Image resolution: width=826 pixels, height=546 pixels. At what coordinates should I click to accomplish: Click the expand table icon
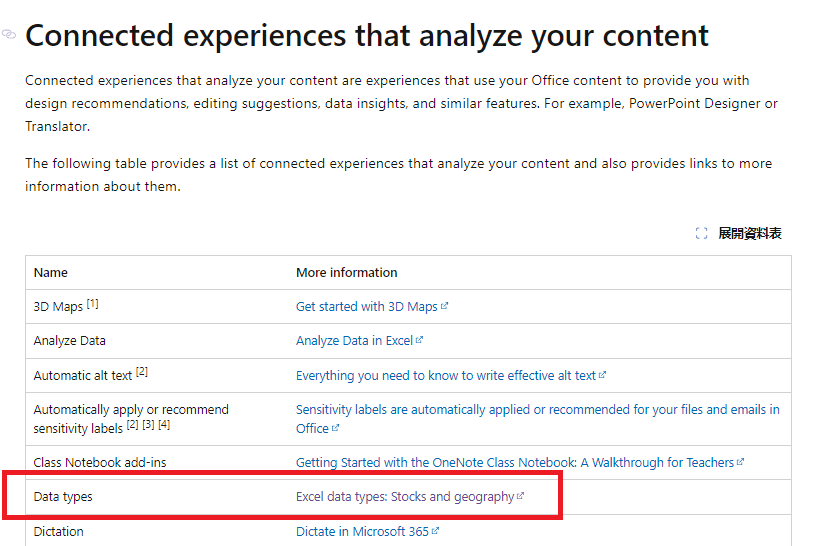[x=702, y=233]
